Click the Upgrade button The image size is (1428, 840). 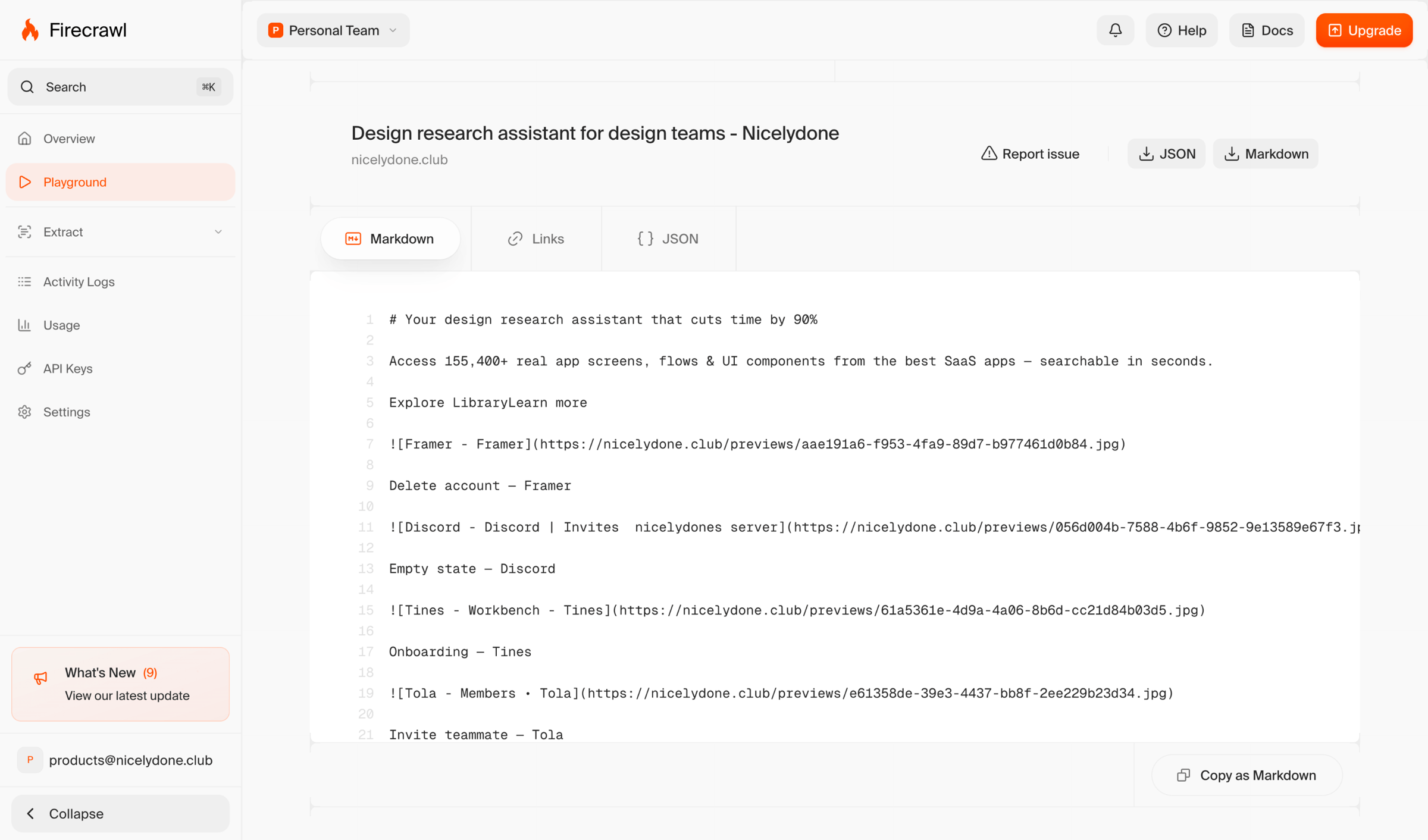(x=1364, y=30)
